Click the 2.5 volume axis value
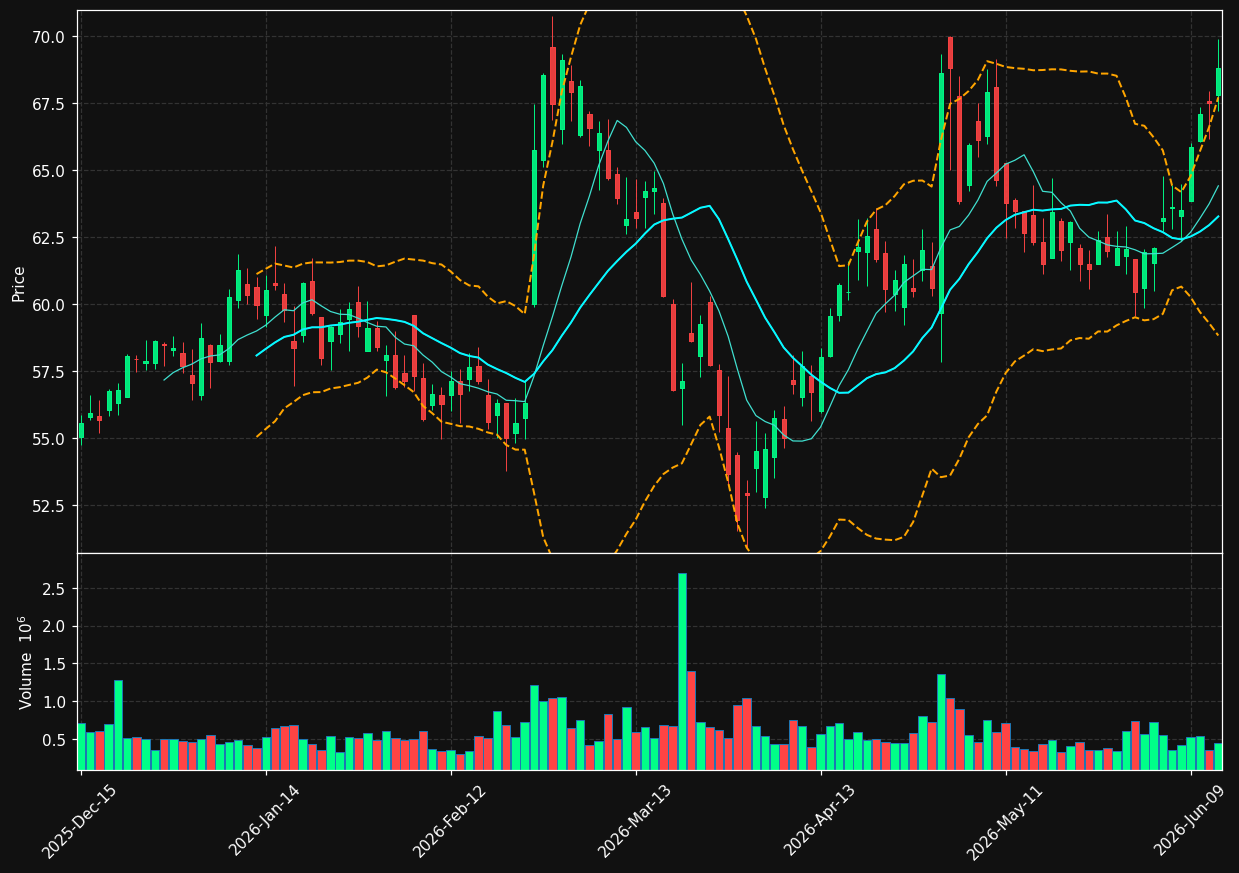The width and height of the screenshot is (1239, 873). click(56, 589)
